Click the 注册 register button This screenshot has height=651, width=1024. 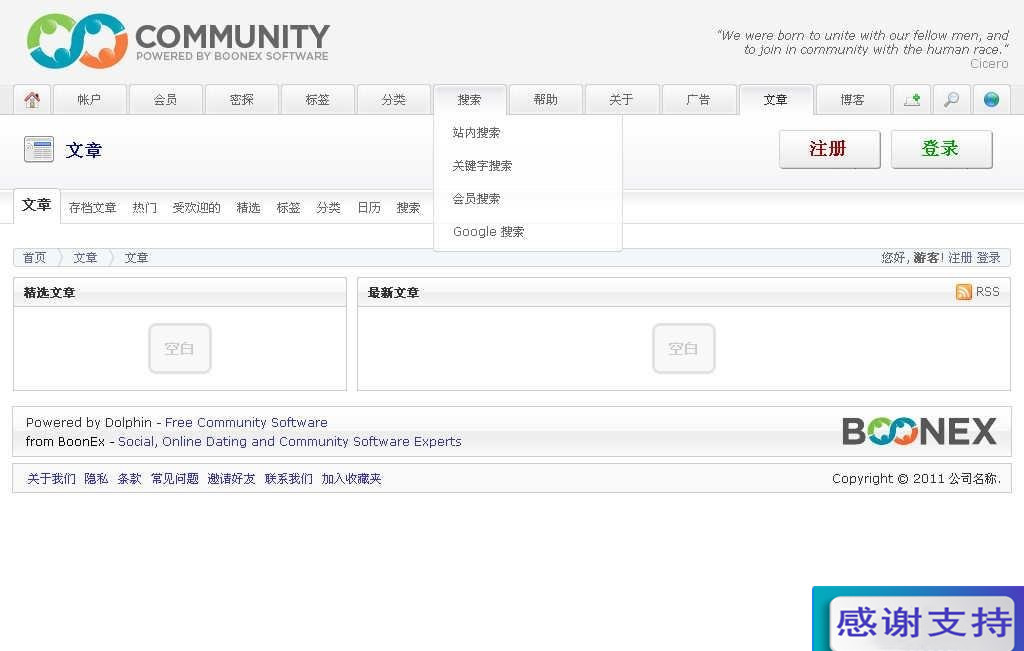829,150
